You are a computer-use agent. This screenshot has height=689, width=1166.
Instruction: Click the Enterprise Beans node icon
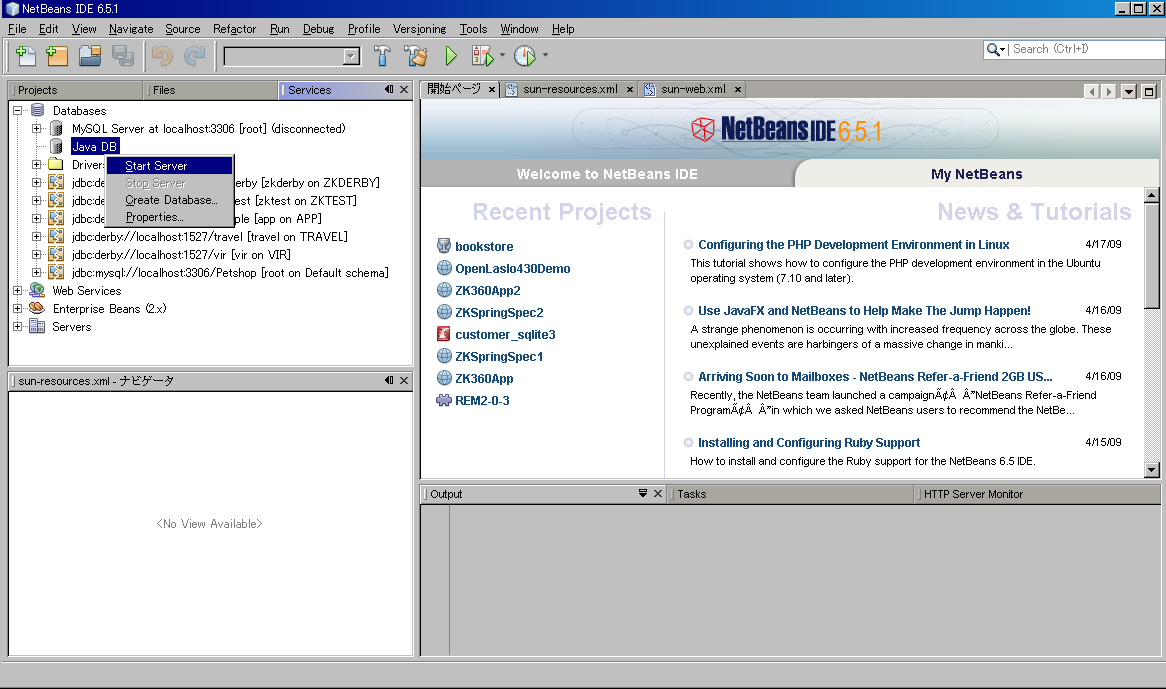pos(37,308)
